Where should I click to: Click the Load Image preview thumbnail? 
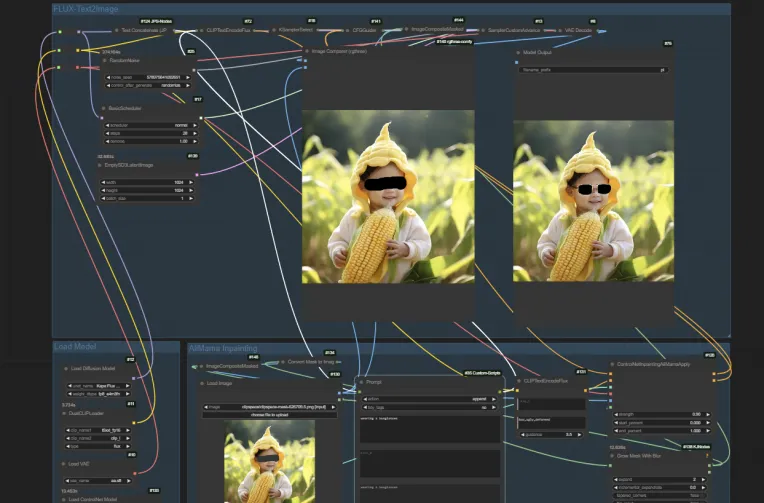[269, 462]
